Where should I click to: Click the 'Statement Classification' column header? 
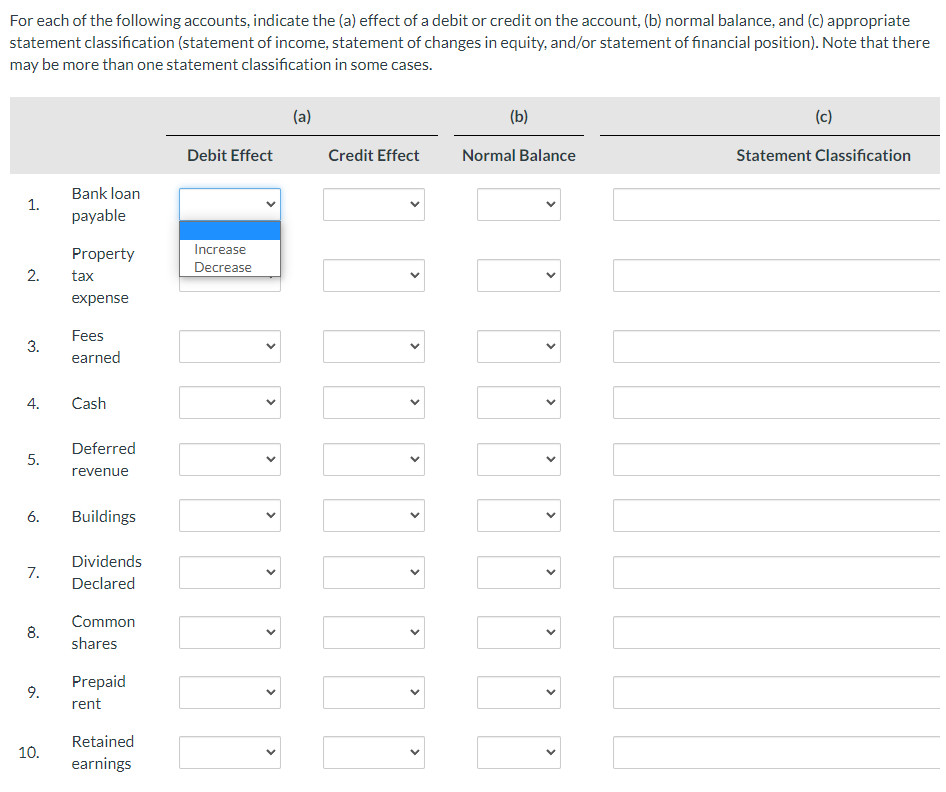tap(824, 156)
